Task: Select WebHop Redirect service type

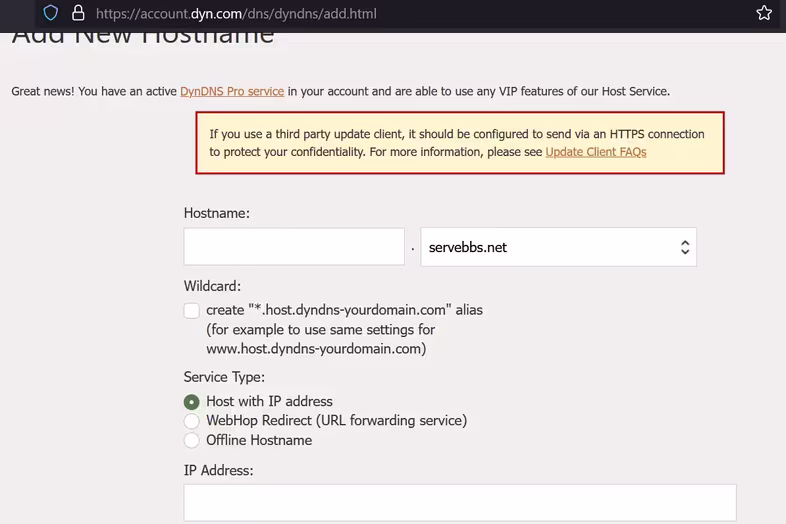Action: tap(191, 421)
